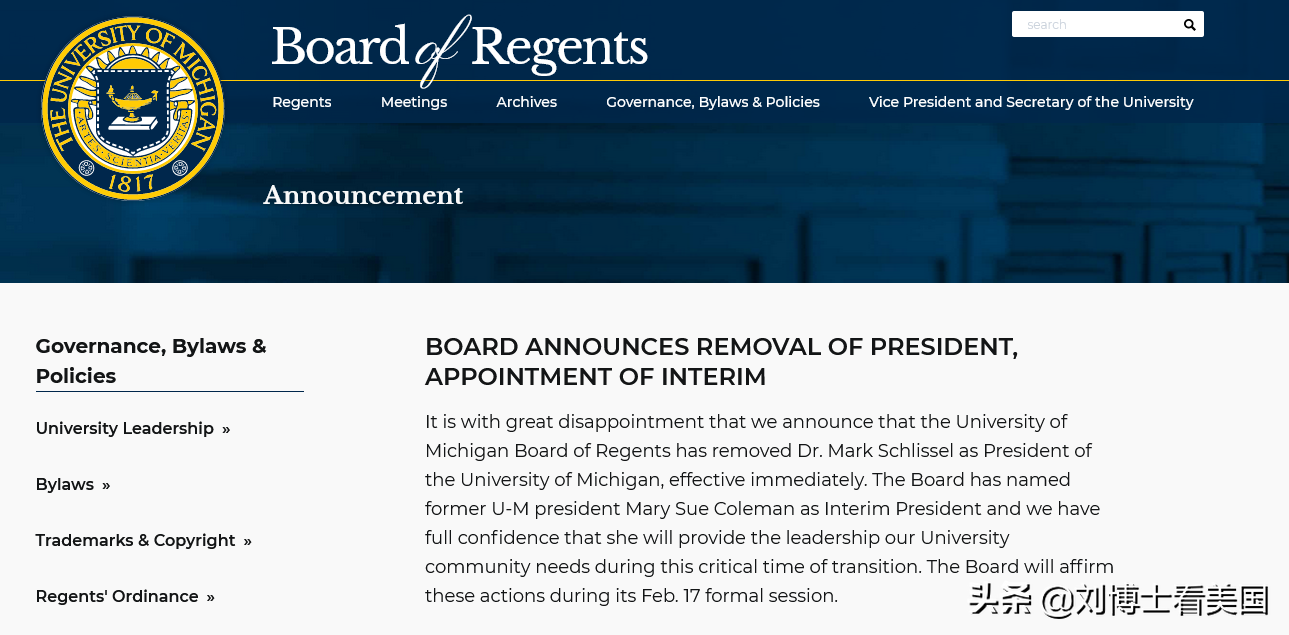Expand the double arrow next to Bylaws
Viewport: 1289px width, 635px height.
pyautogui.click(x=106, y=485)
